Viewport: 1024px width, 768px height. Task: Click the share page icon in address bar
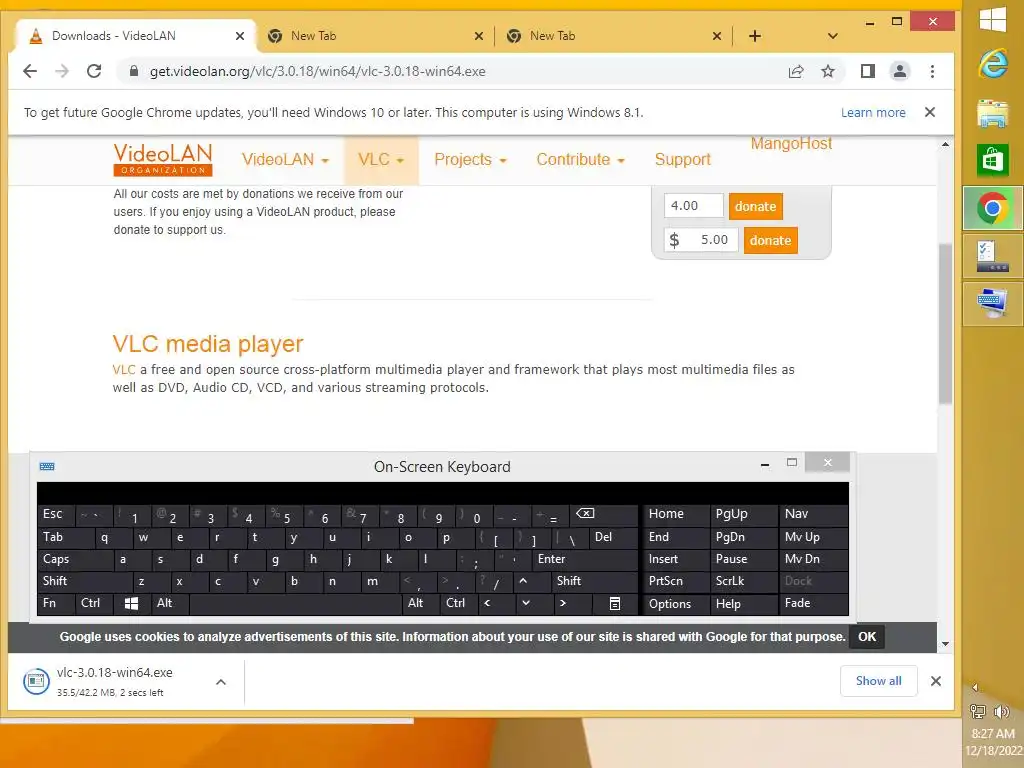coord(795,71)
